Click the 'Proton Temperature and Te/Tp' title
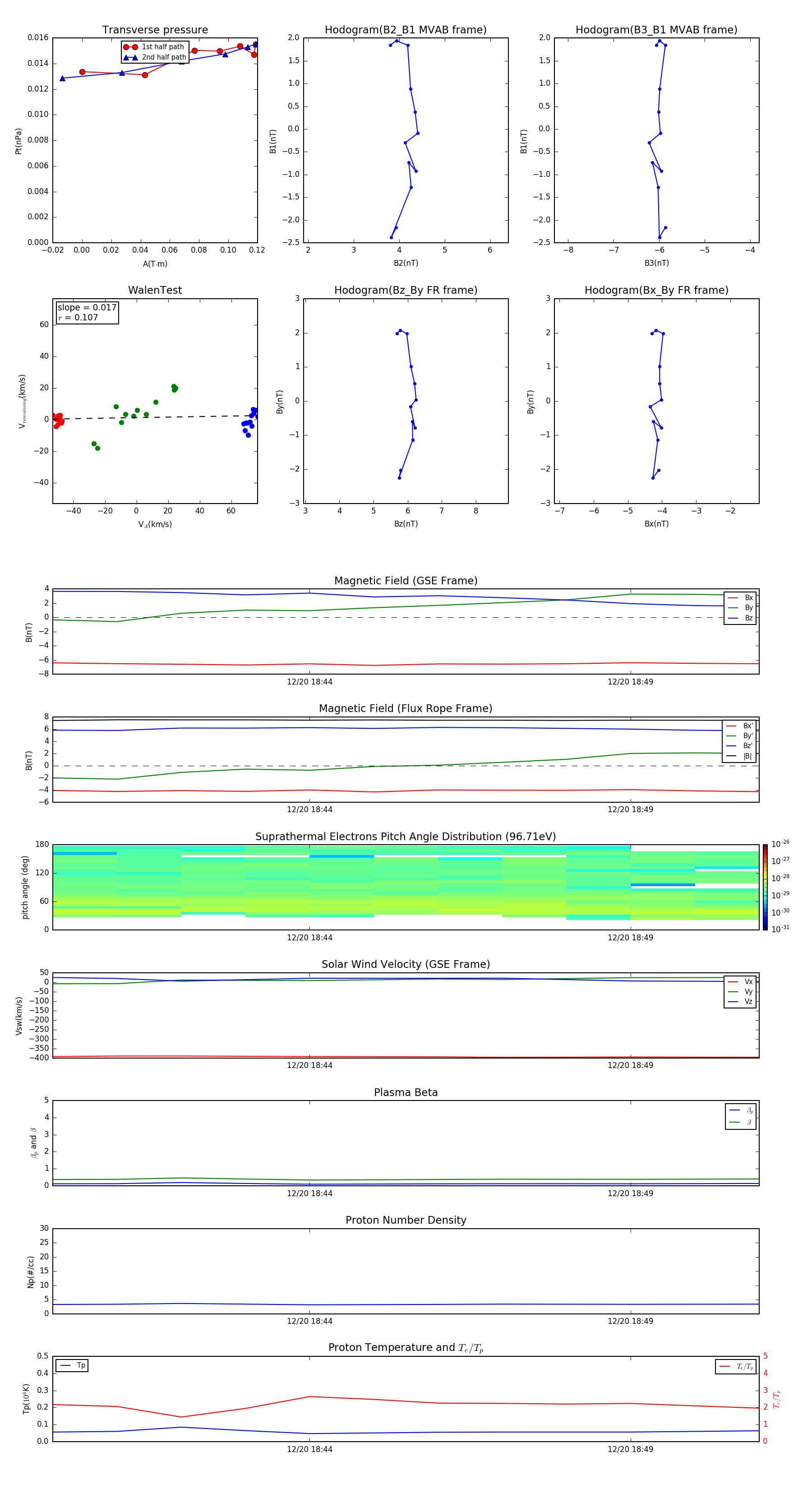Screen dimensions: 812x1489 406,1347
